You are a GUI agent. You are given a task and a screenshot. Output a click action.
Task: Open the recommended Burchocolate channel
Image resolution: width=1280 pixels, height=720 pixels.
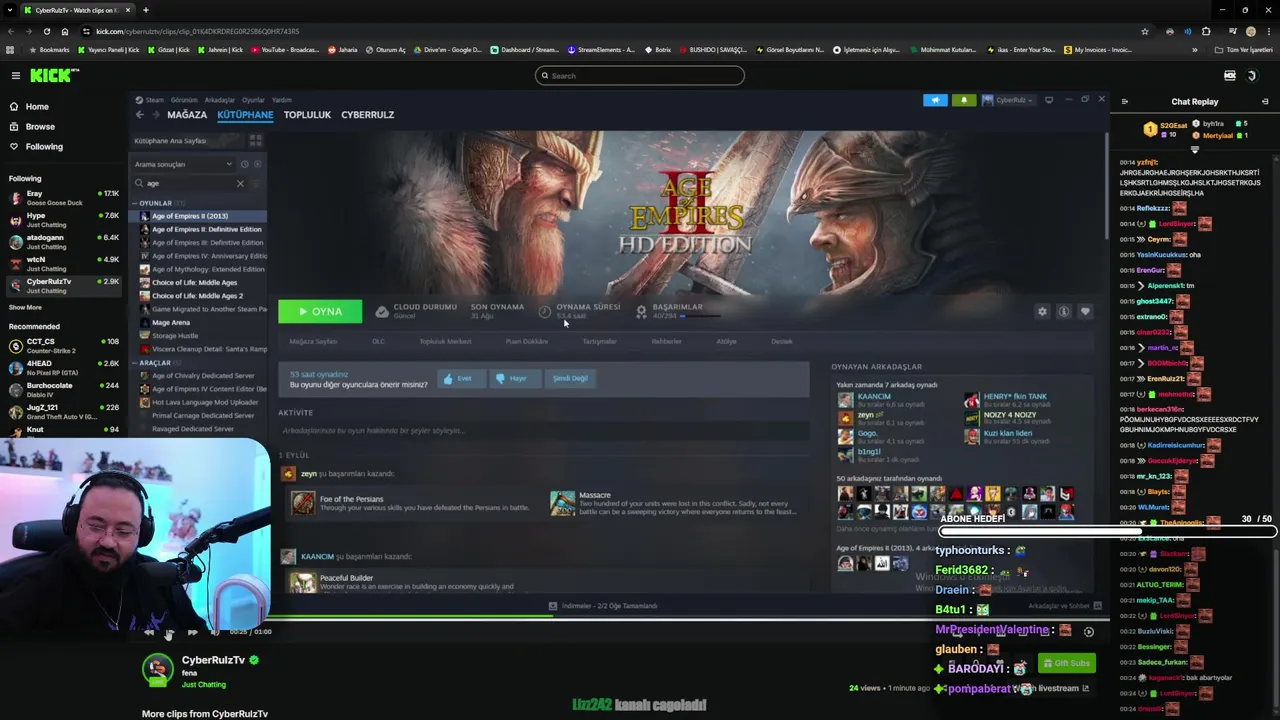pyautogui.click(x=62, y=389)
